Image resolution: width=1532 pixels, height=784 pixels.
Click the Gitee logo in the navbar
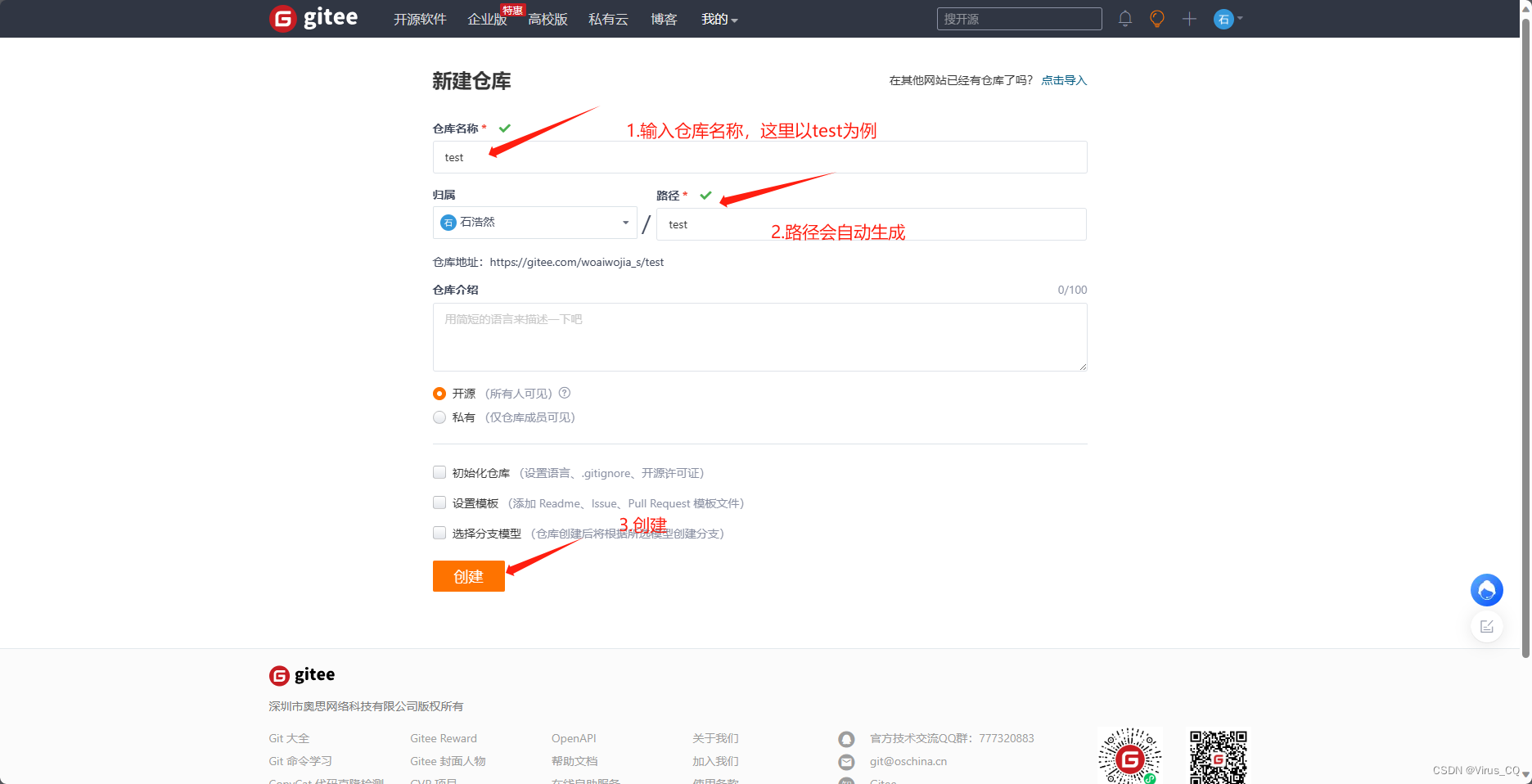click(x=313, y=18)
